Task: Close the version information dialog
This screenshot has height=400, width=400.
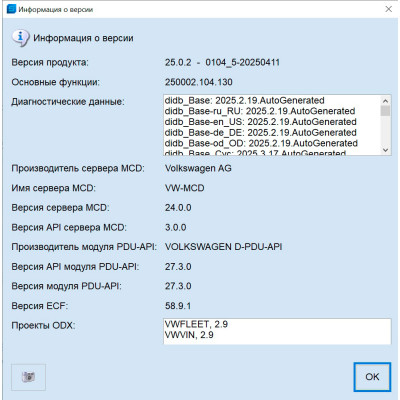Action: (x=389, y=9)
